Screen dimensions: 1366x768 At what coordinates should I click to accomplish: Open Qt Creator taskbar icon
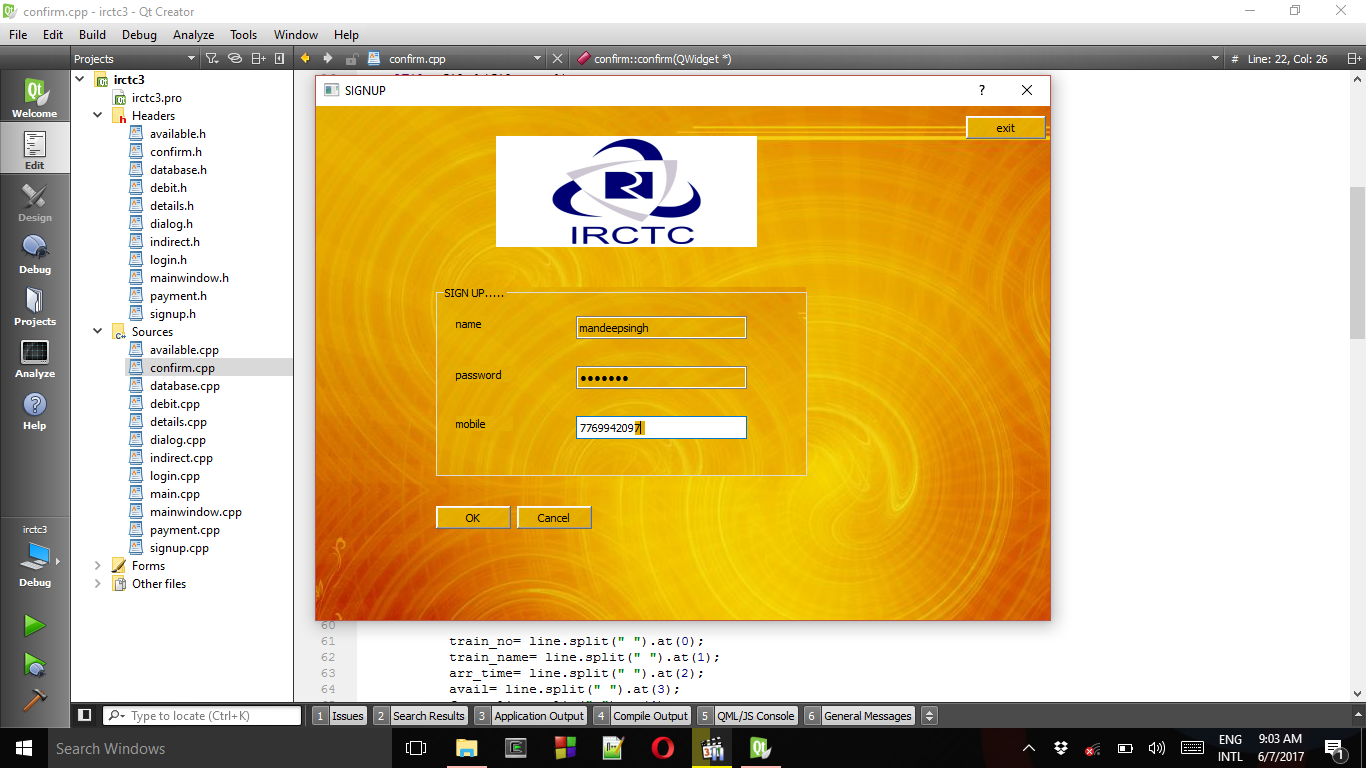pos(761,748)
